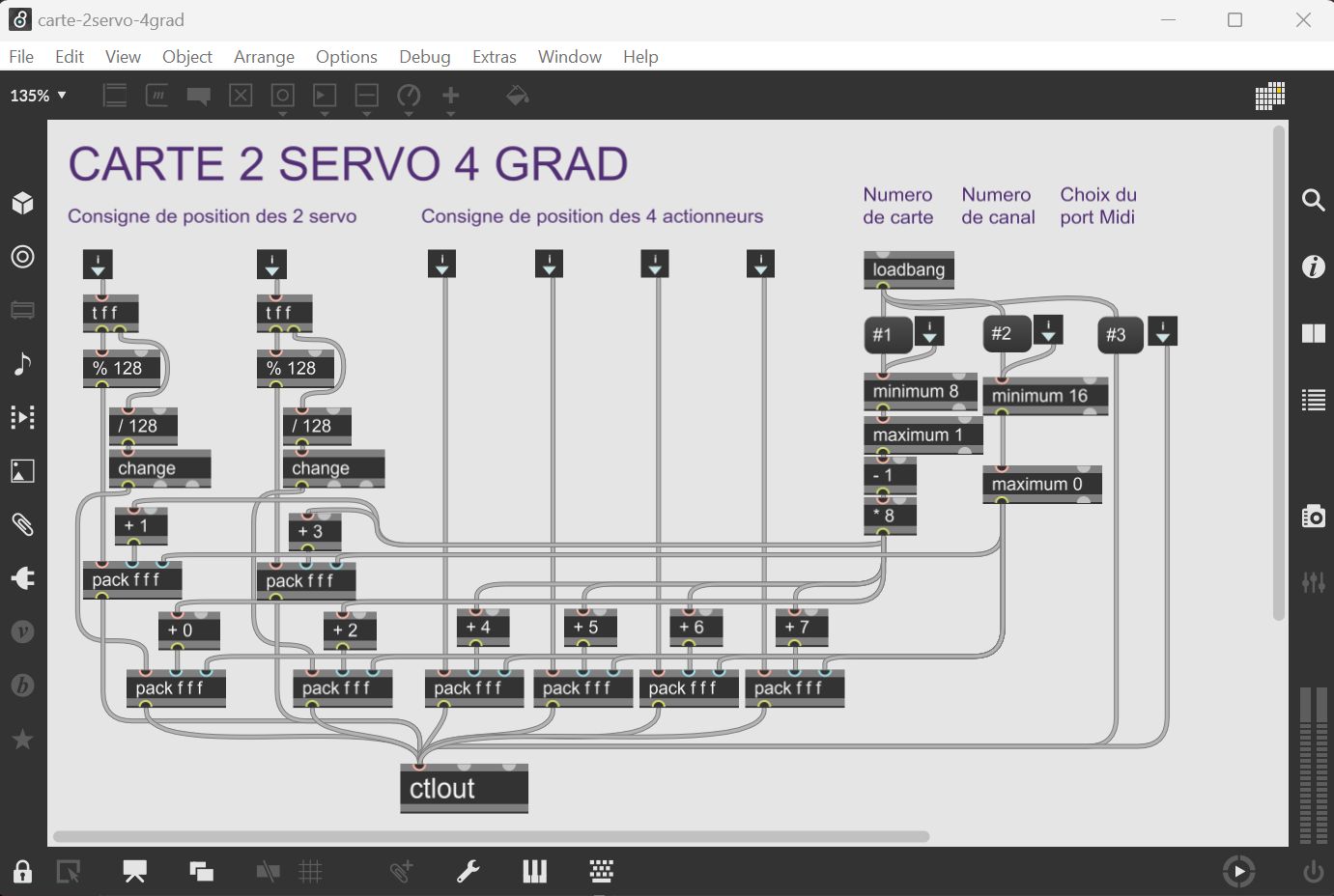Toggle audio power button
This screenshot has width=1334, height=896.
point(1313,872)
